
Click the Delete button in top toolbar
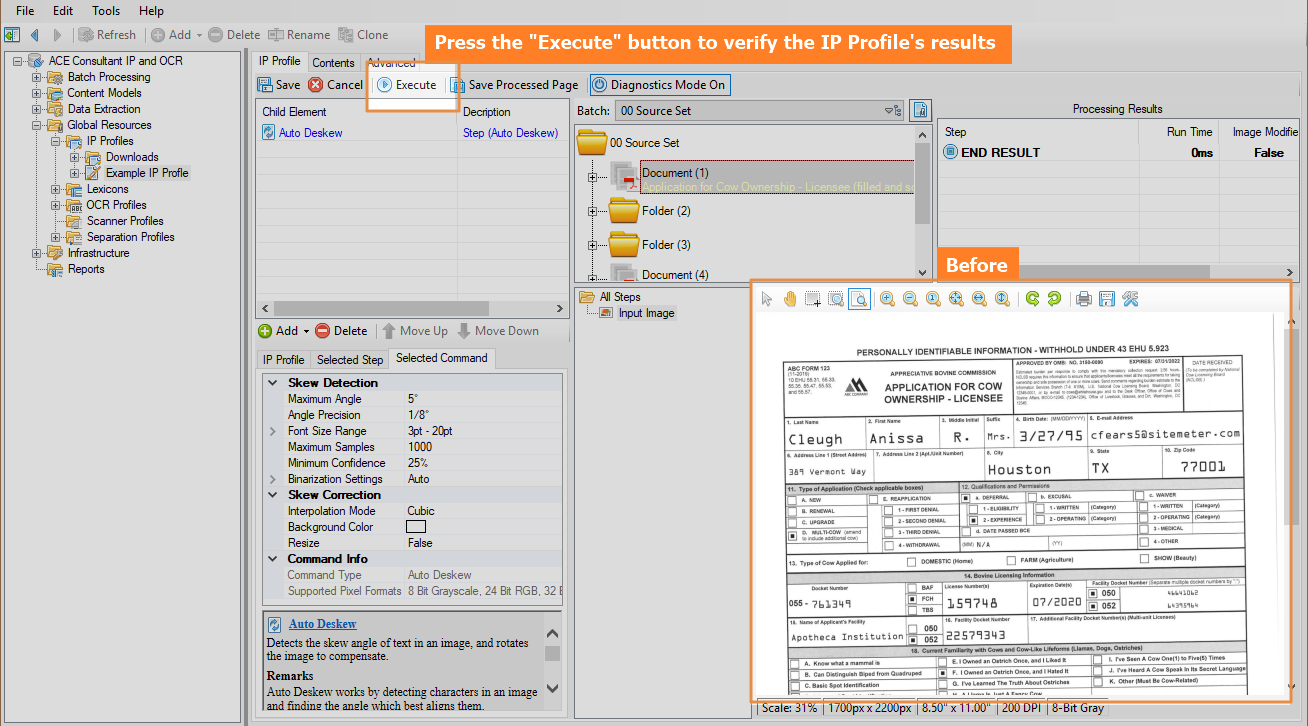pos(234,35)
